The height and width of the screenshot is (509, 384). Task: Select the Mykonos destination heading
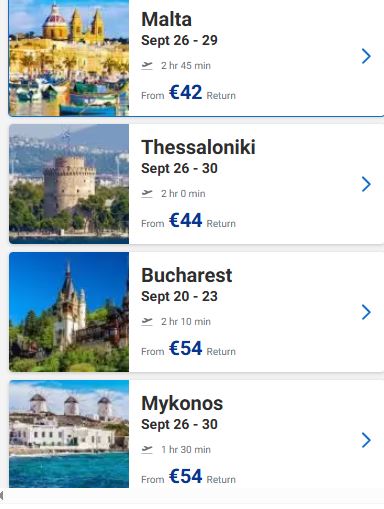click(182, 404)
